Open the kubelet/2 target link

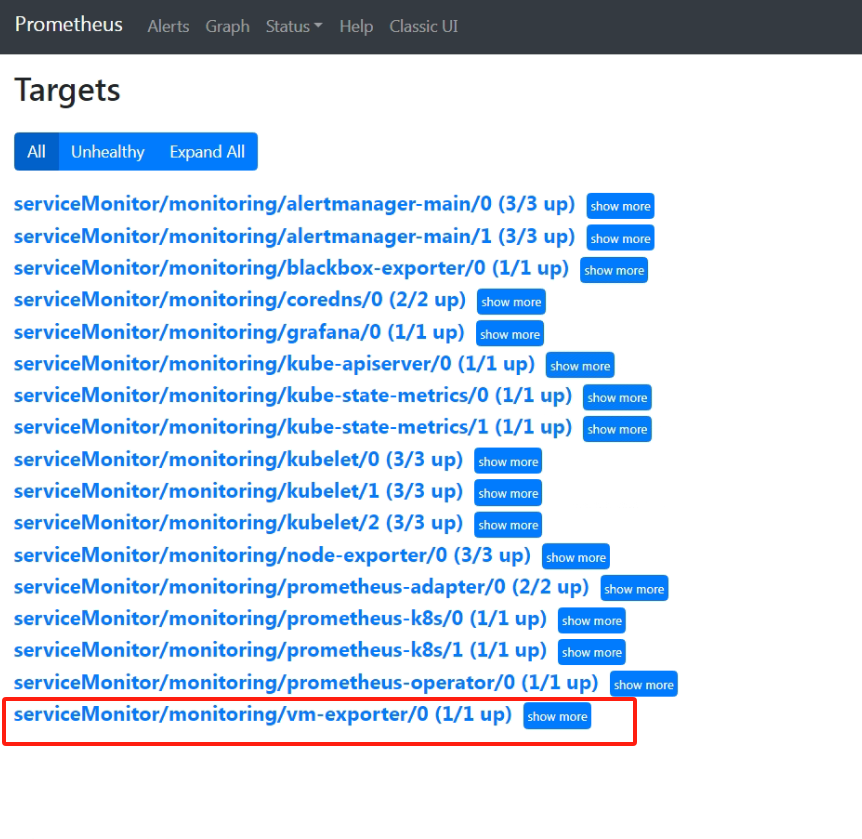(238, 523)
